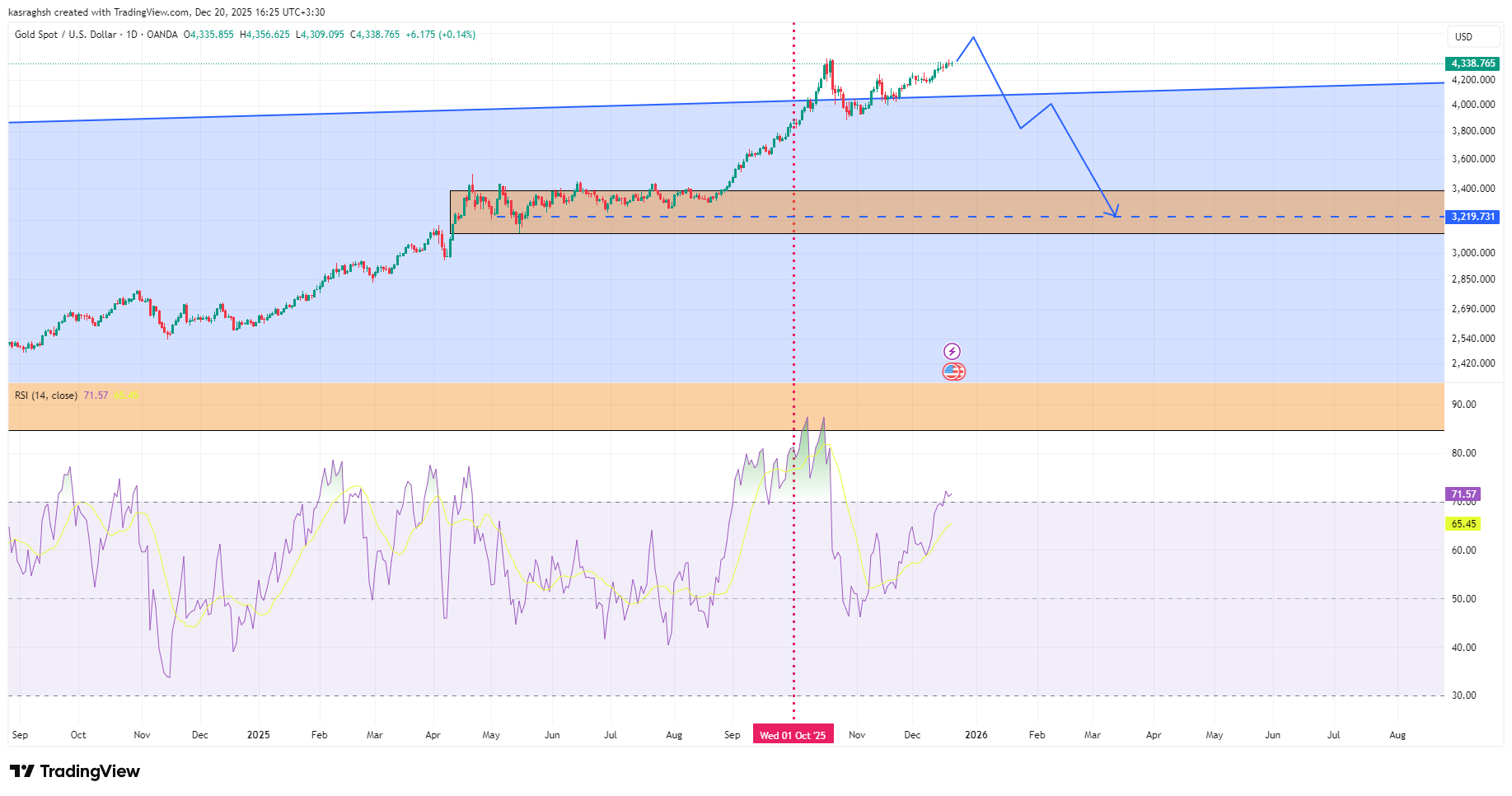Click the yellow 65.45 RSI average label
Image resolution: width=1512 pixels, height=796 pixels.
(x=1463, y=524)
